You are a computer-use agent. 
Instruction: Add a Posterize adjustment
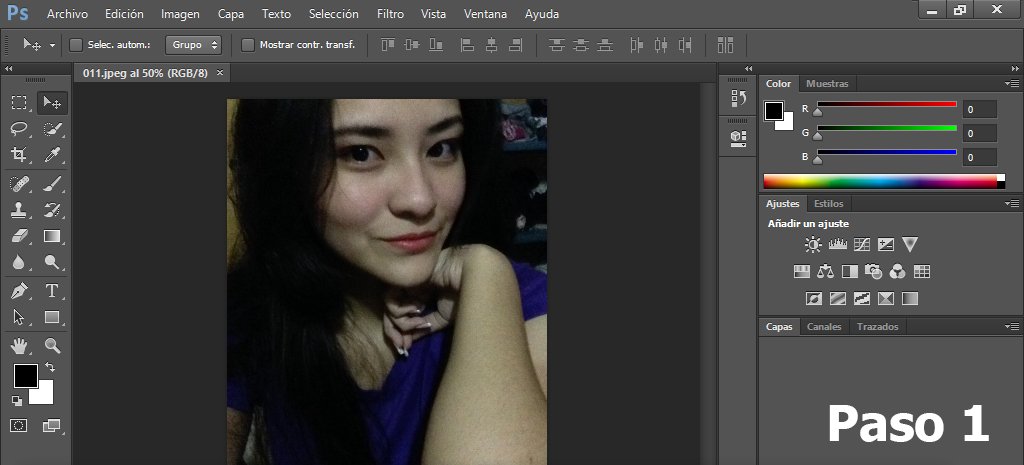(838, 298)
